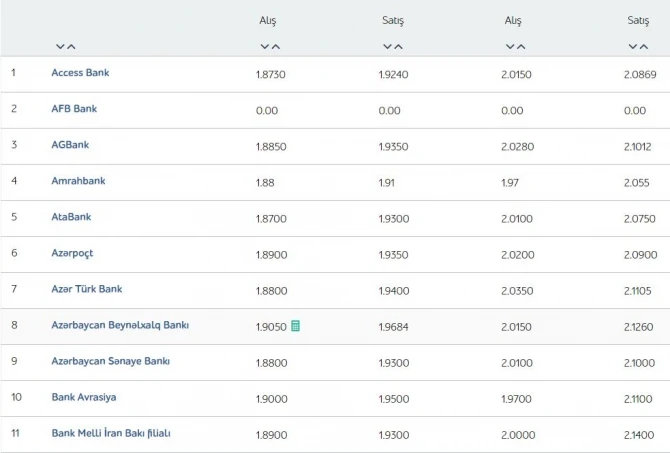Image resolution: width=670 pixels, height=453 pixels.
Task: Sort last Satış column descending
Action: [633, 47]
